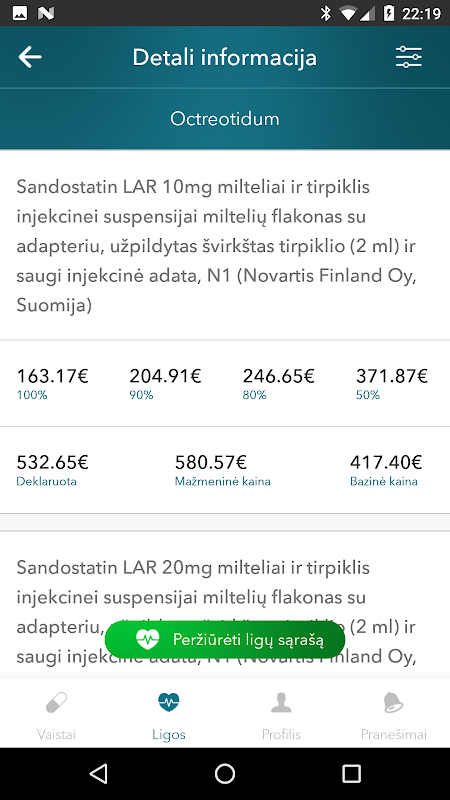This screenshot has height=800, width=450.
Task: Tap the white heart icon on green button
Action: click(147, 639)
